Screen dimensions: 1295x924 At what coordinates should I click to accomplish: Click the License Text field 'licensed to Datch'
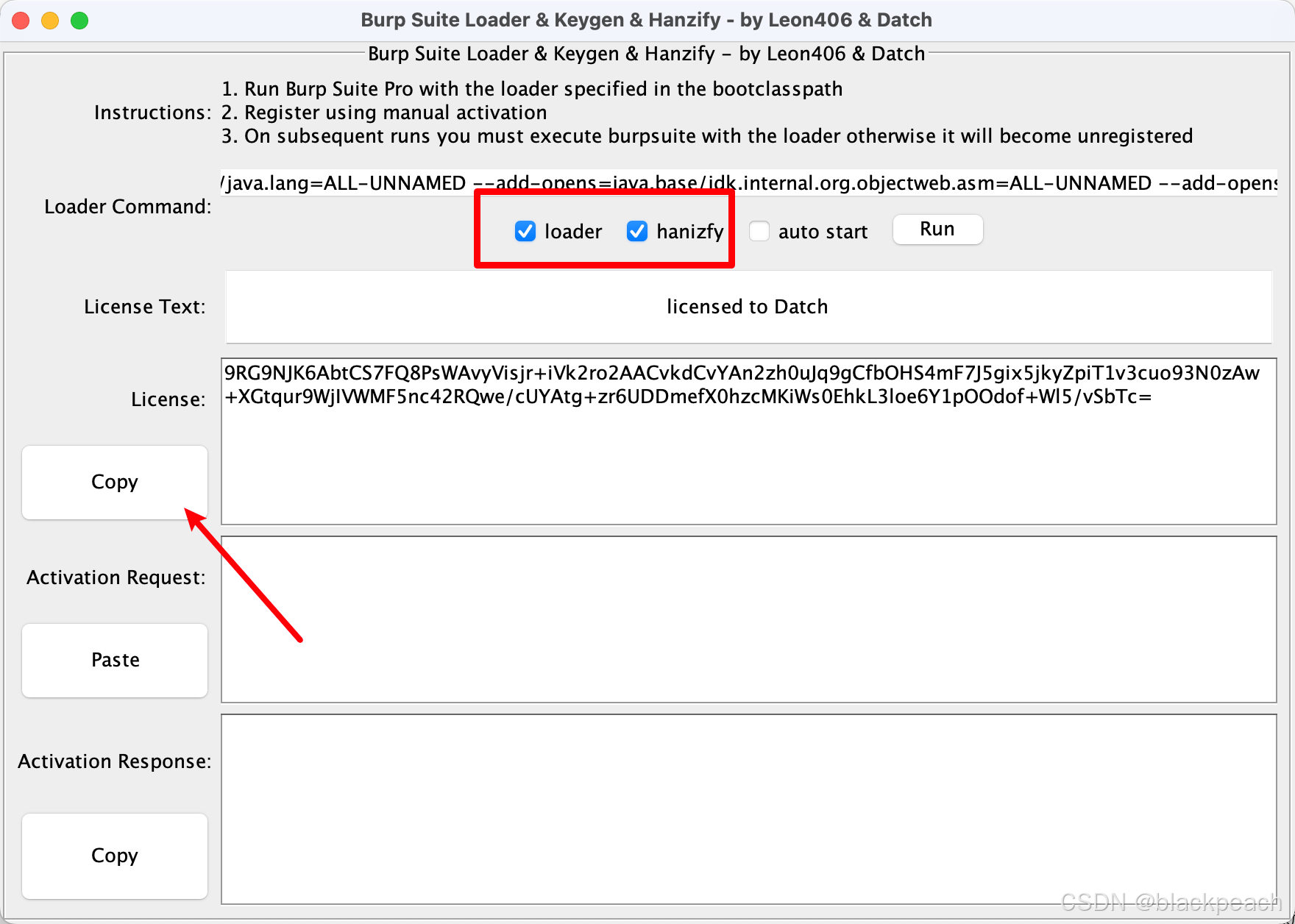pyautogui.click(x=748, y=307)
